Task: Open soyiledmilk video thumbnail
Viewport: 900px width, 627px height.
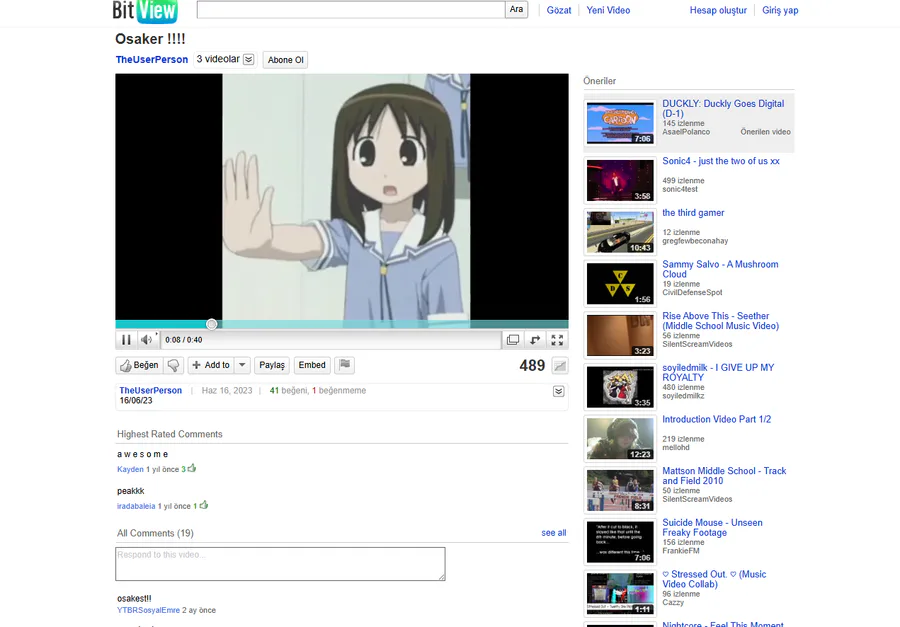Action: pos(620,387)
